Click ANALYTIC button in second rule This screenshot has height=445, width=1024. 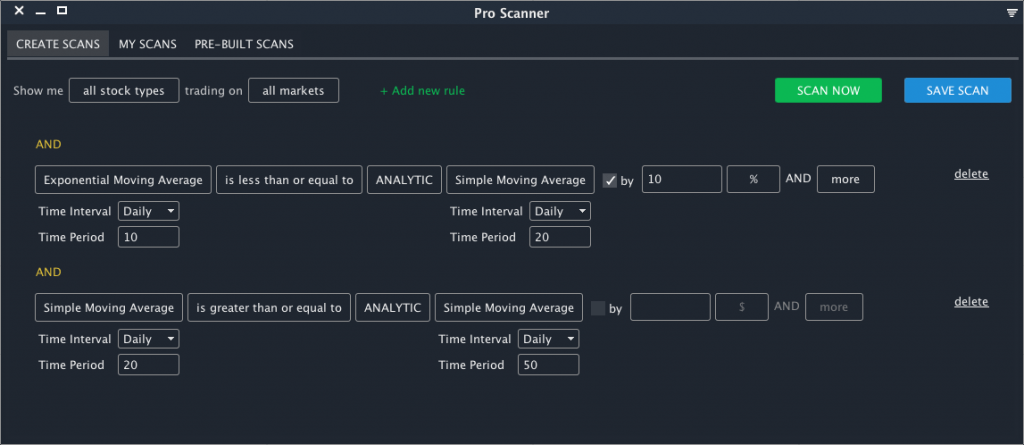[x=392, y=308]
